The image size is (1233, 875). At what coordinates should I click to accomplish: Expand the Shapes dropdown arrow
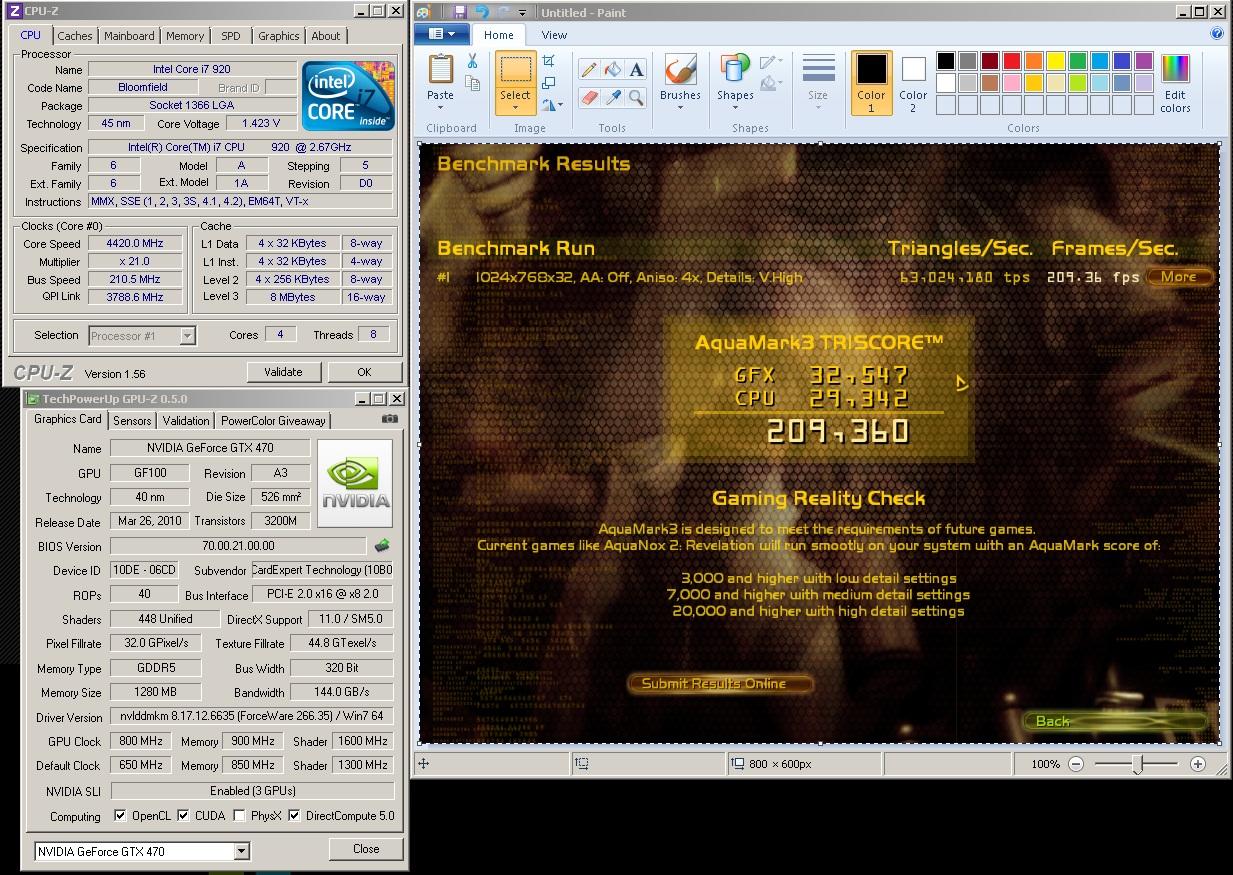(735, 107)
